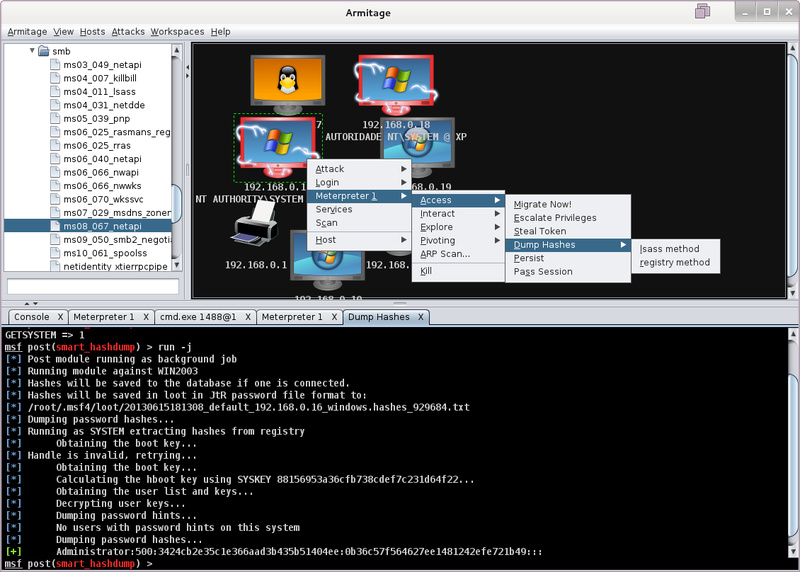Click the Meterpreter 1 context menu entry

[358, 196]
